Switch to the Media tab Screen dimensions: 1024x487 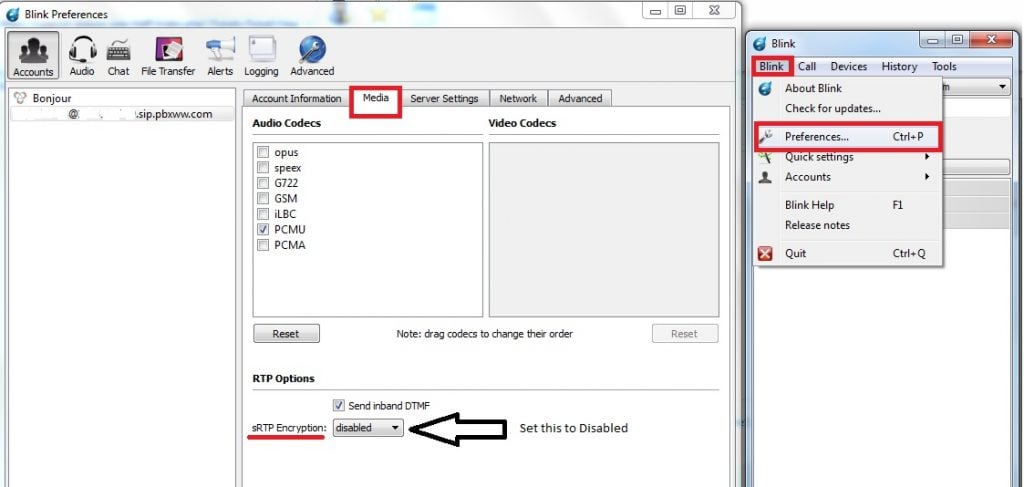pyautogui.click(x=376, y=99)
